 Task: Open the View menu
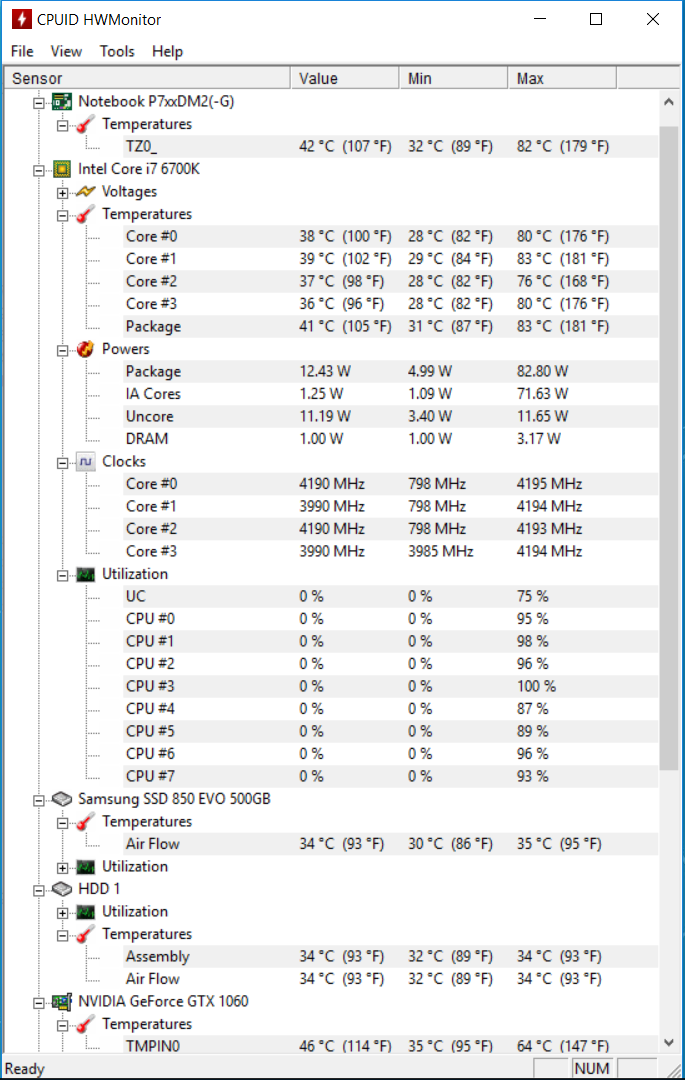(66, 52)
